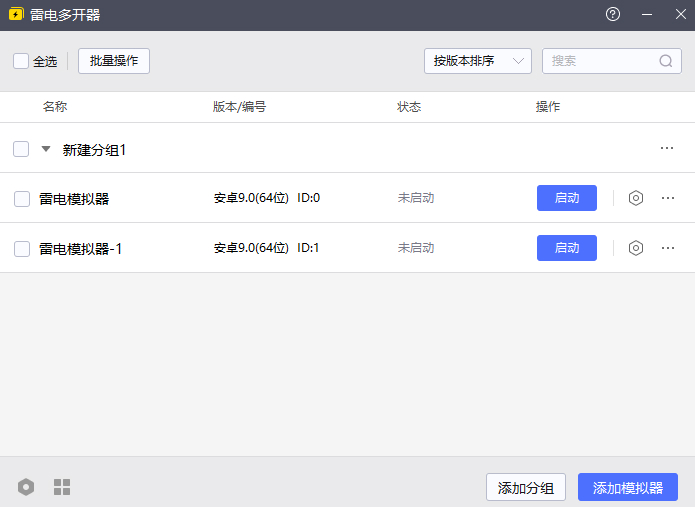Select the 新建分组1 group checkbox
The width and height of the screenshot is (695, 507).
(21, 149)
